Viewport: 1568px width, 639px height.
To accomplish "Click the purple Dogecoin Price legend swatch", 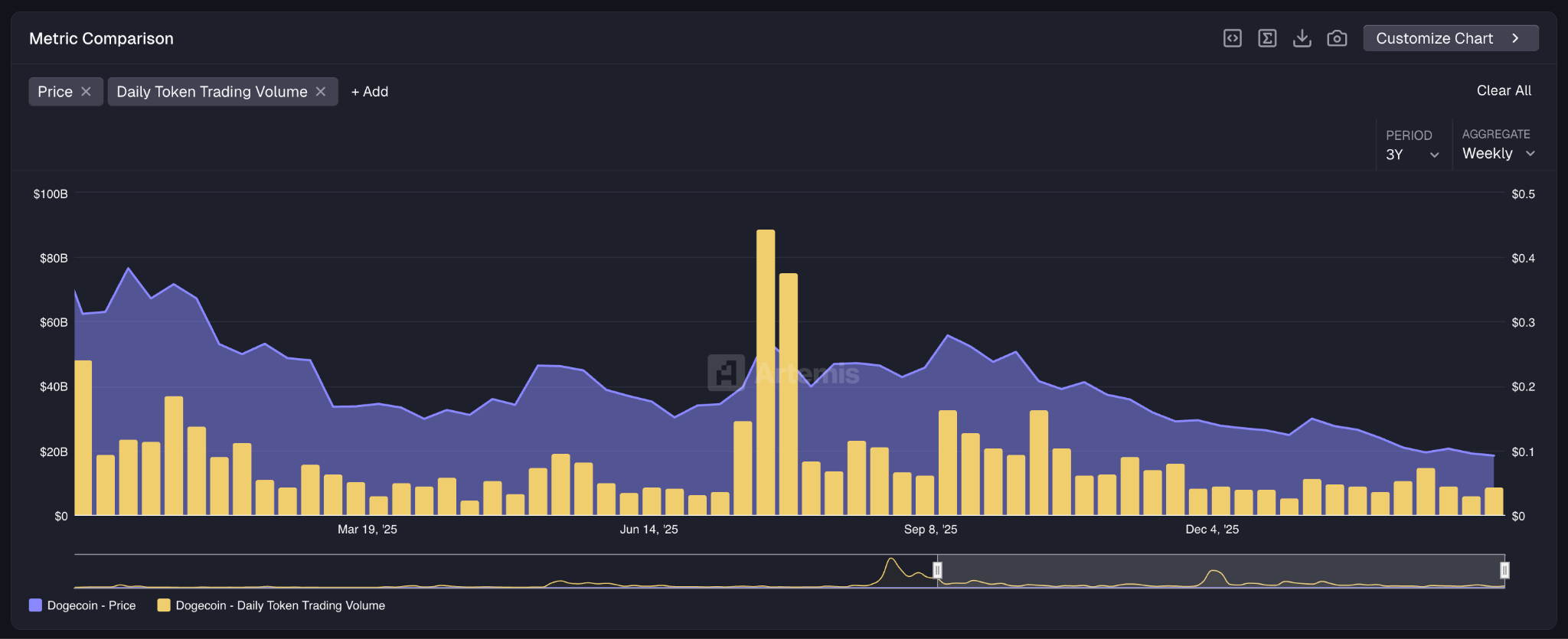I will 35,605.
